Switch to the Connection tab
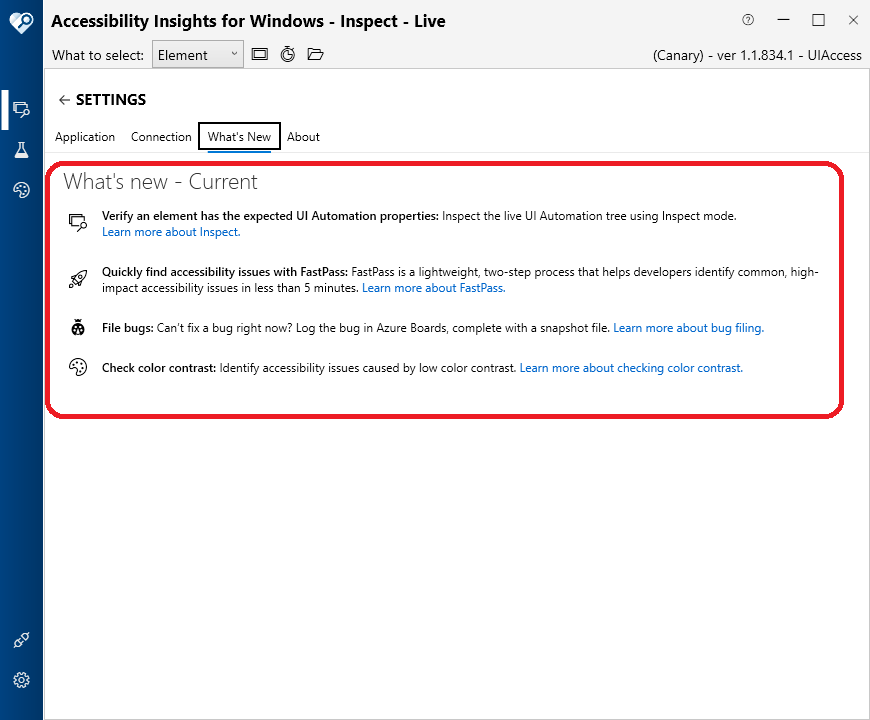Screen dimensions: 870x720 pos(161,137)
